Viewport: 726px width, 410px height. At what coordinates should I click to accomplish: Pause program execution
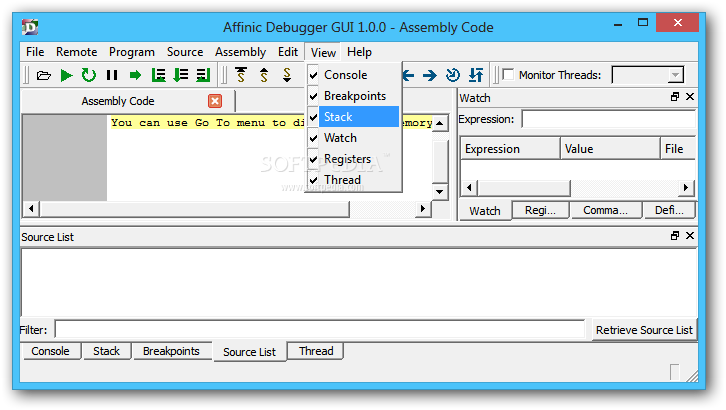point(112,75)
